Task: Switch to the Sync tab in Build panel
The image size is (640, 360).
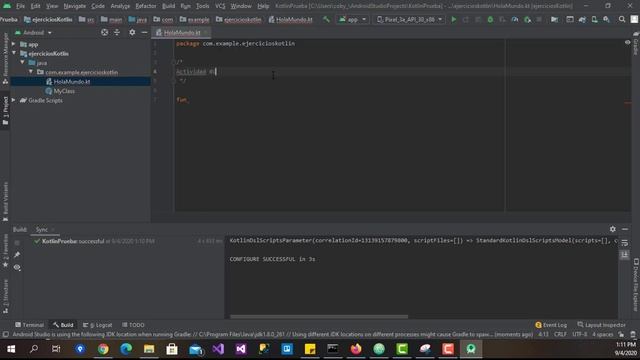Action: click(42, 229)
